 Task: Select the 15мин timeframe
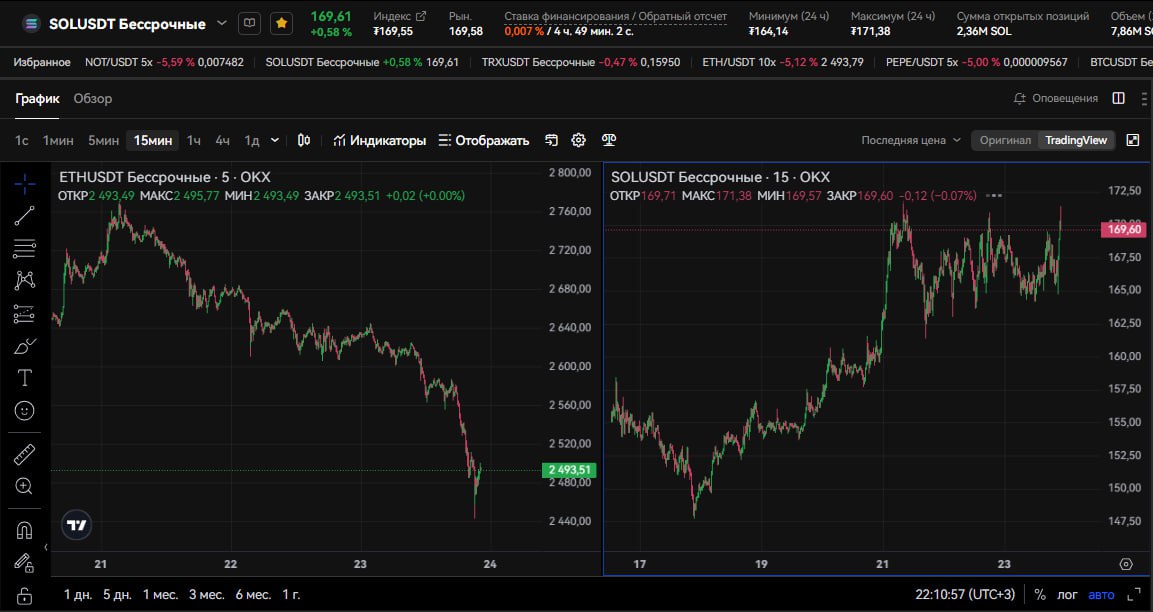pyautogui.click(x=152, y=140)
